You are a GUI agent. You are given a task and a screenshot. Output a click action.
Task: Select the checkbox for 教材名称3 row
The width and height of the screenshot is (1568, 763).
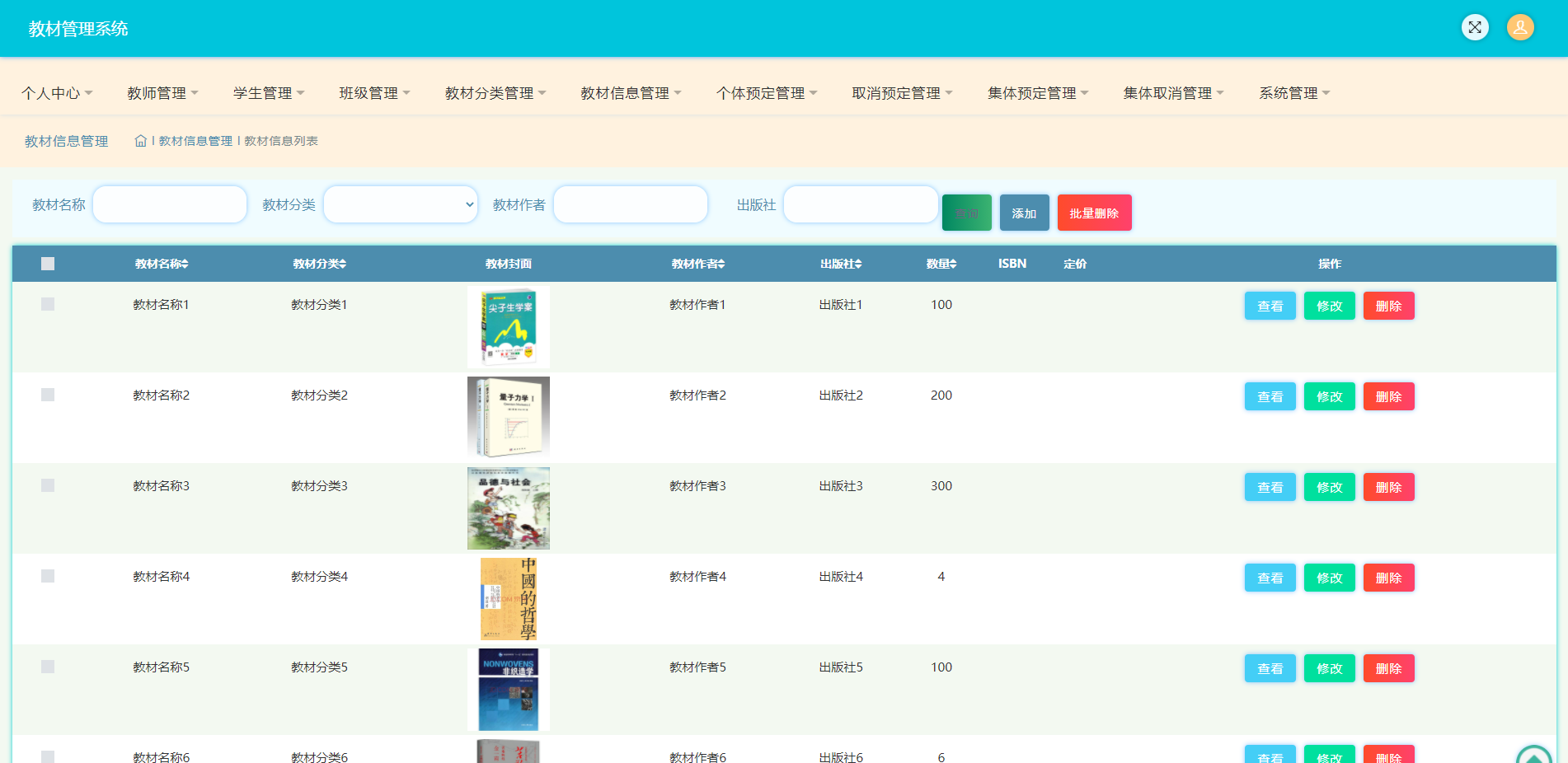pos(48,485)
